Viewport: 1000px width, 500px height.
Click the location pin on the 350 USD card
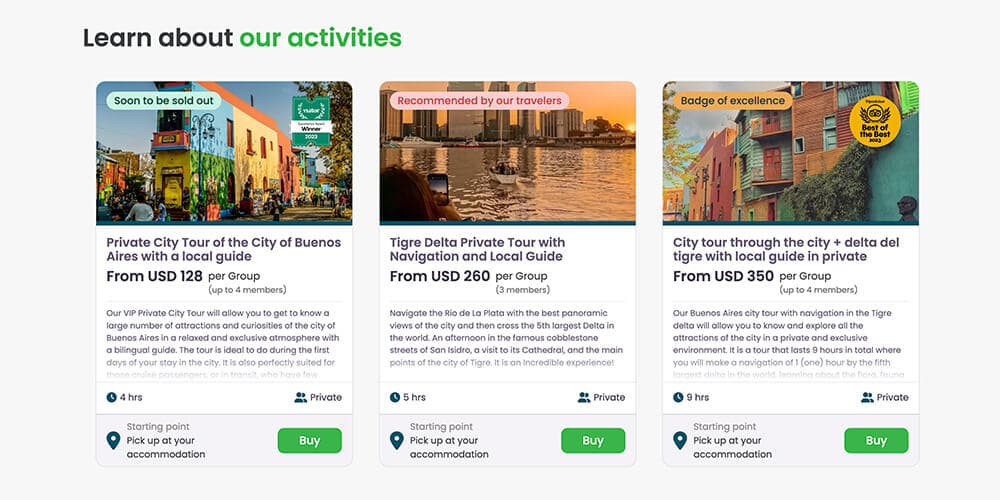coord(680,441)
